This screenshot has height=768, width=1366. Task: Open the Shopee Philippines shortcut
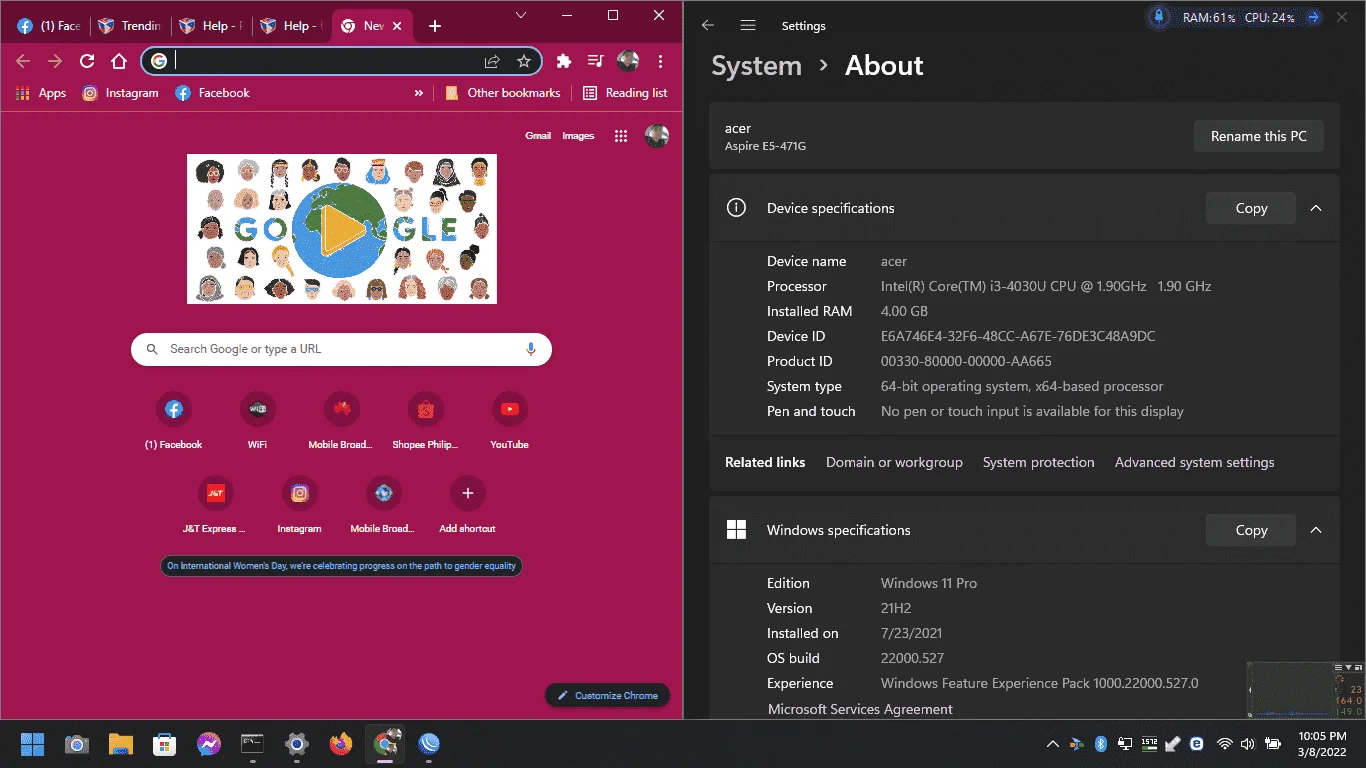click(x=426, y=420)
